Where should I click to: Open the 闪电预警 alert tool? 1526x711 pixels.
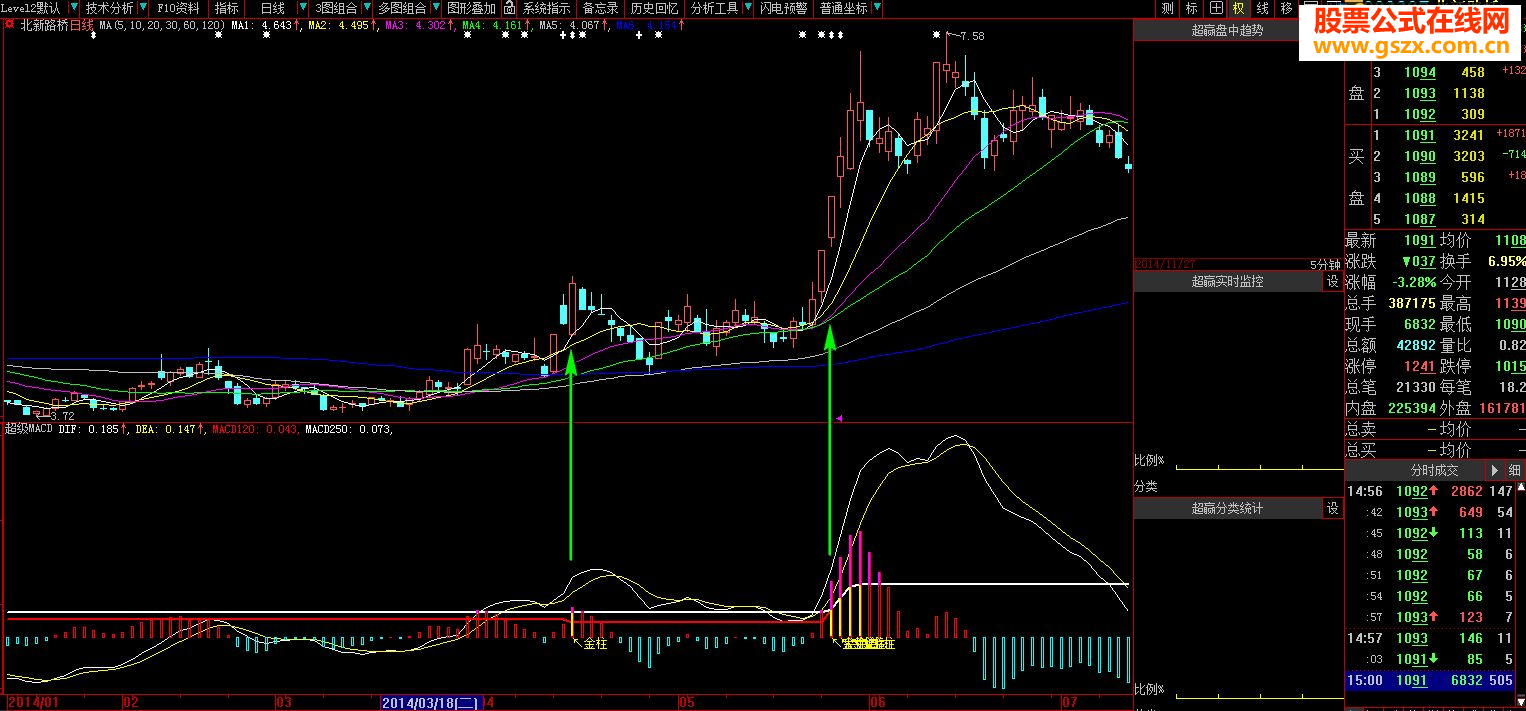(783, 8)
